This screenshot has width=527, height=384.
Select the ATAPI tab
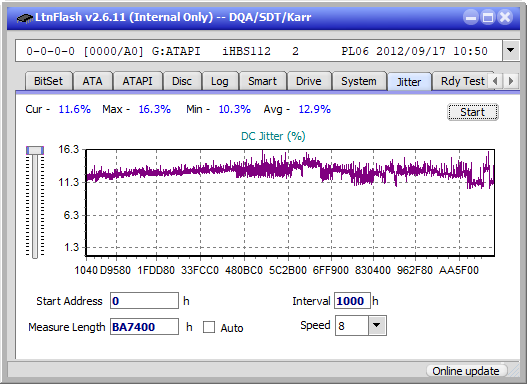pos(137,81)
